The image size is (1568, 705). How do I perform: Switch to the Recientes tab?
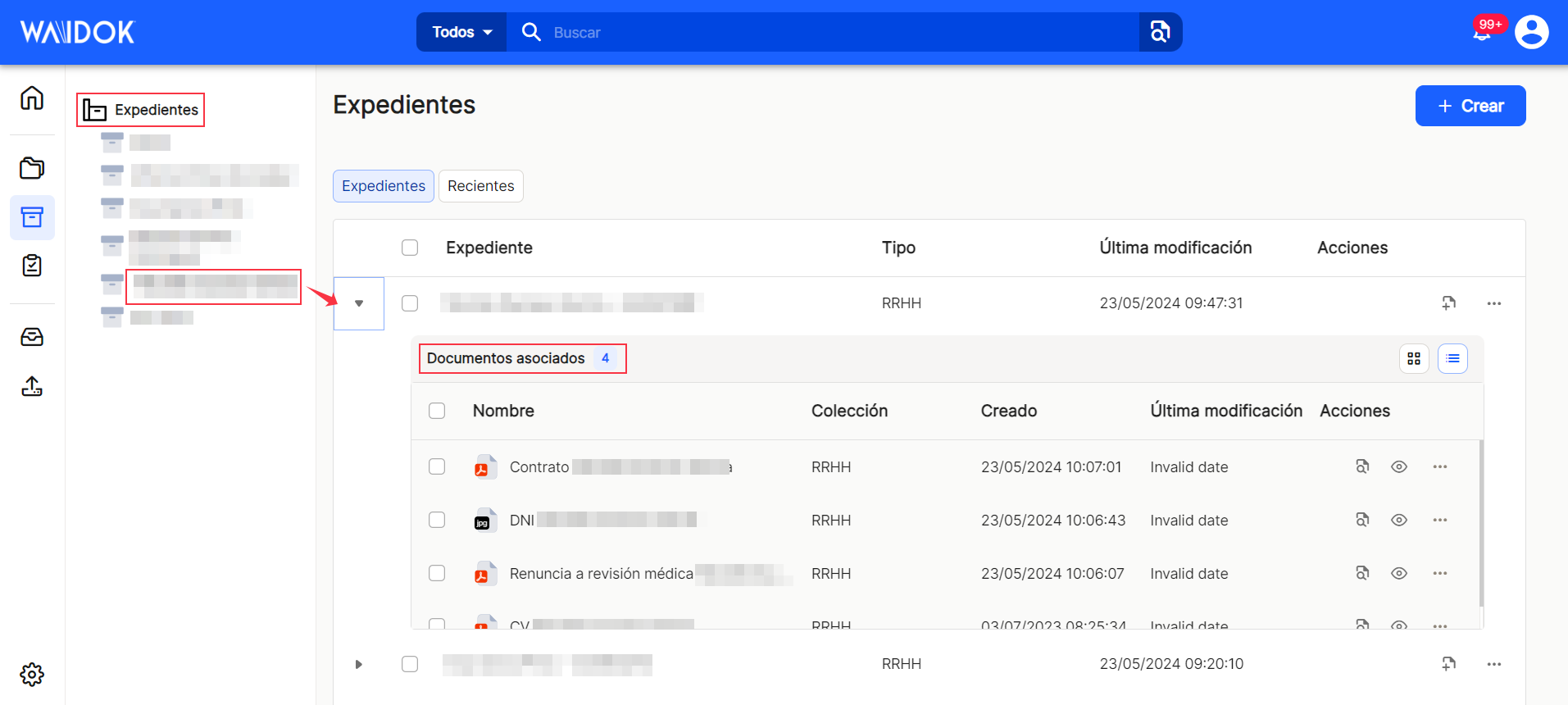pos(481,186)
